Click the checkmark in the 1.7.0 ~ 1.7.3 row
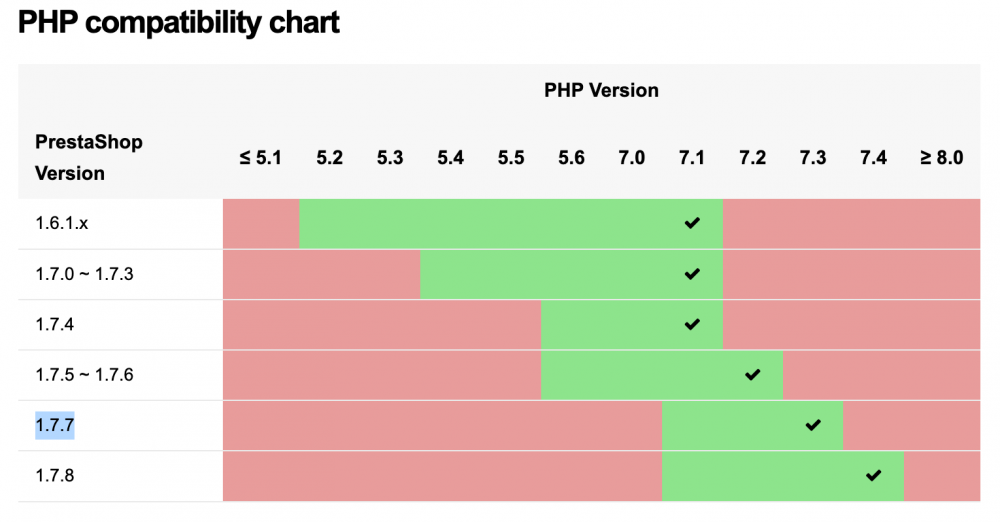The image size is (1000, 522). (692, 274)
